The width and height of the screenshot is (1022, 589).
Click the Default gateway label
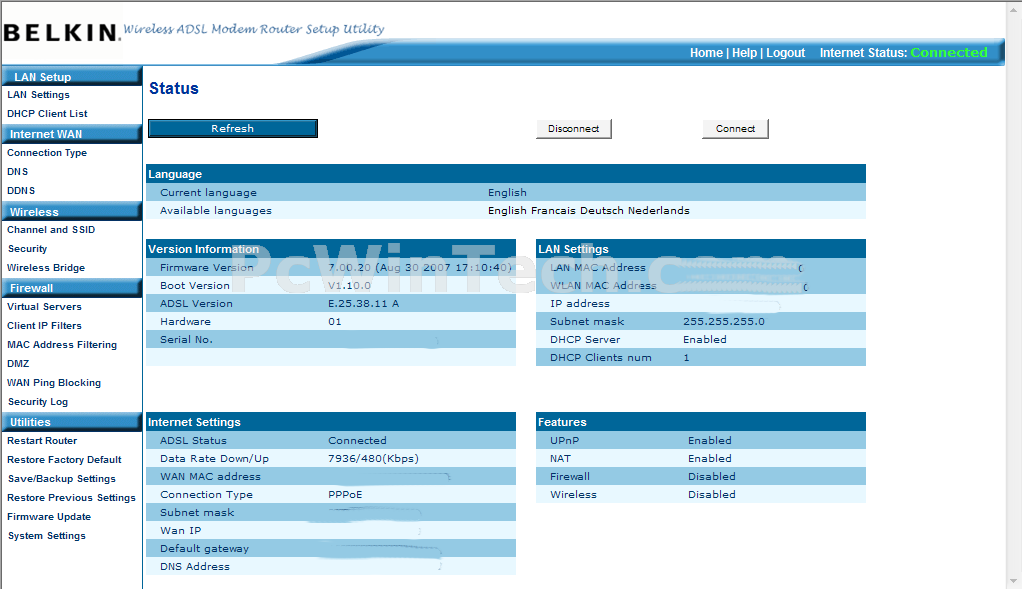(x=205, y=549)
